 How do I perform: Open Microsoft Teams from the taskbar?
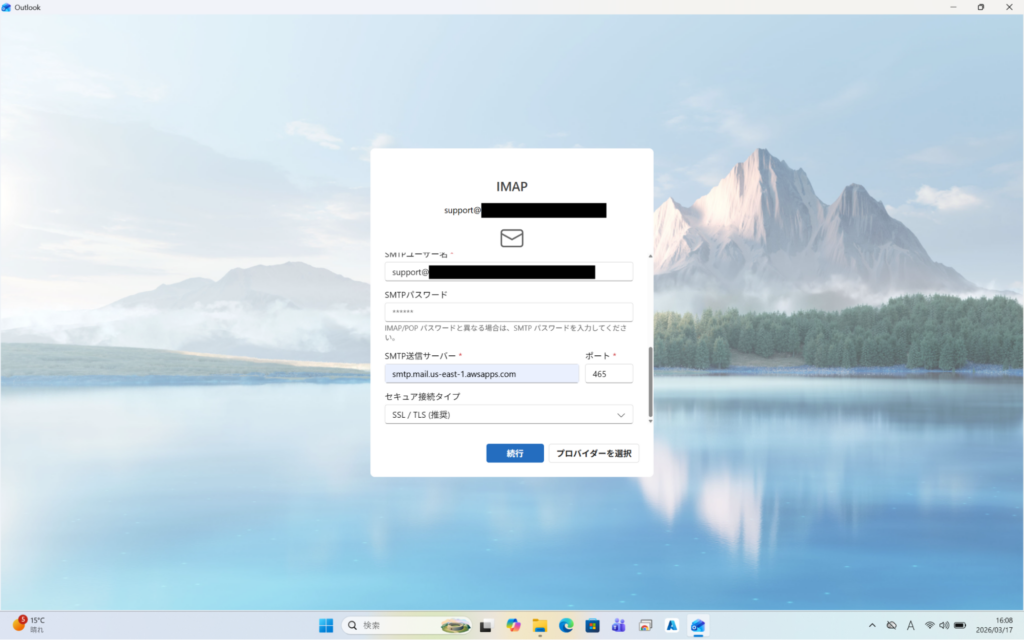(x=618, y=625)
